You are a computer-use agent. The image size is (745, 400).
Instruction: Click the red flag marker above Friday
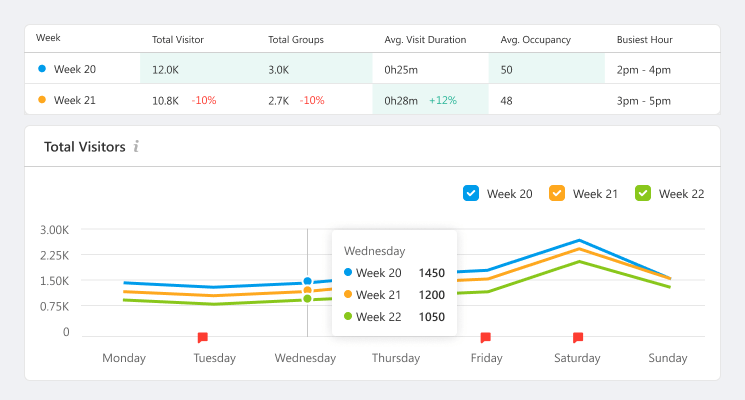[485, 338]
